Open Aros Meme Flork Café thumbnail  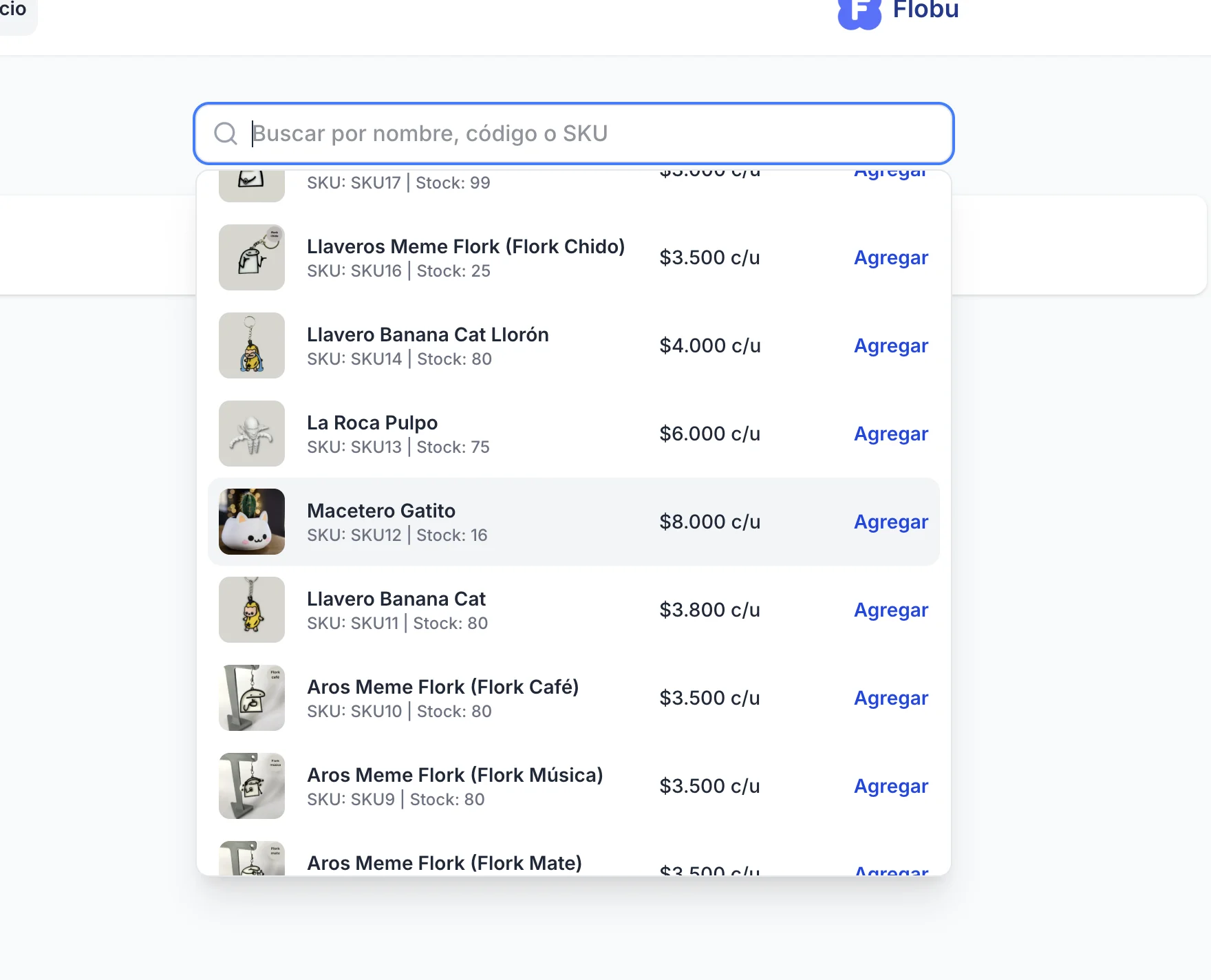(252, 698)
